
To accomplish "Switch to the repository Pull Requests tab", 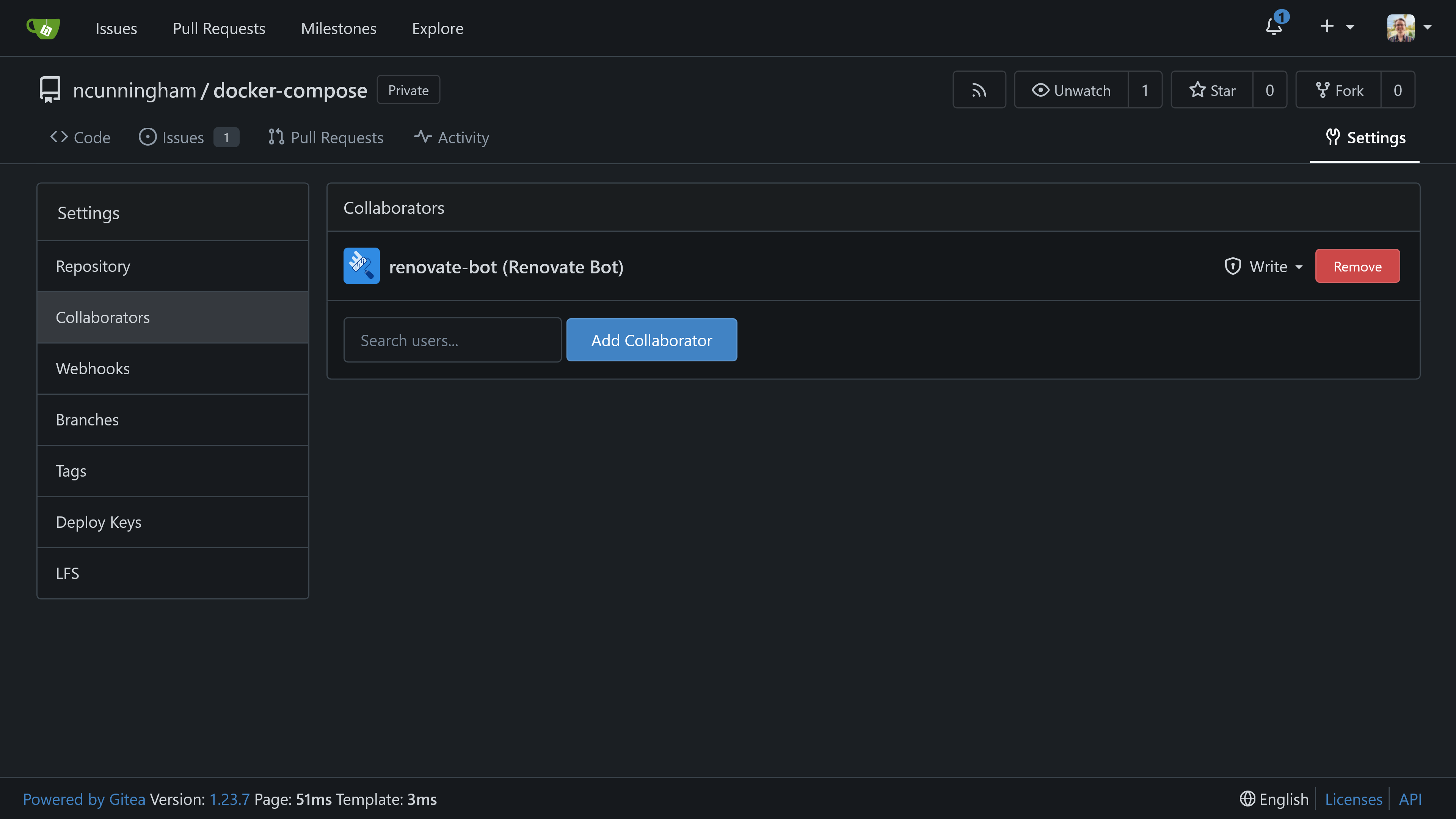I will point(326,137).
